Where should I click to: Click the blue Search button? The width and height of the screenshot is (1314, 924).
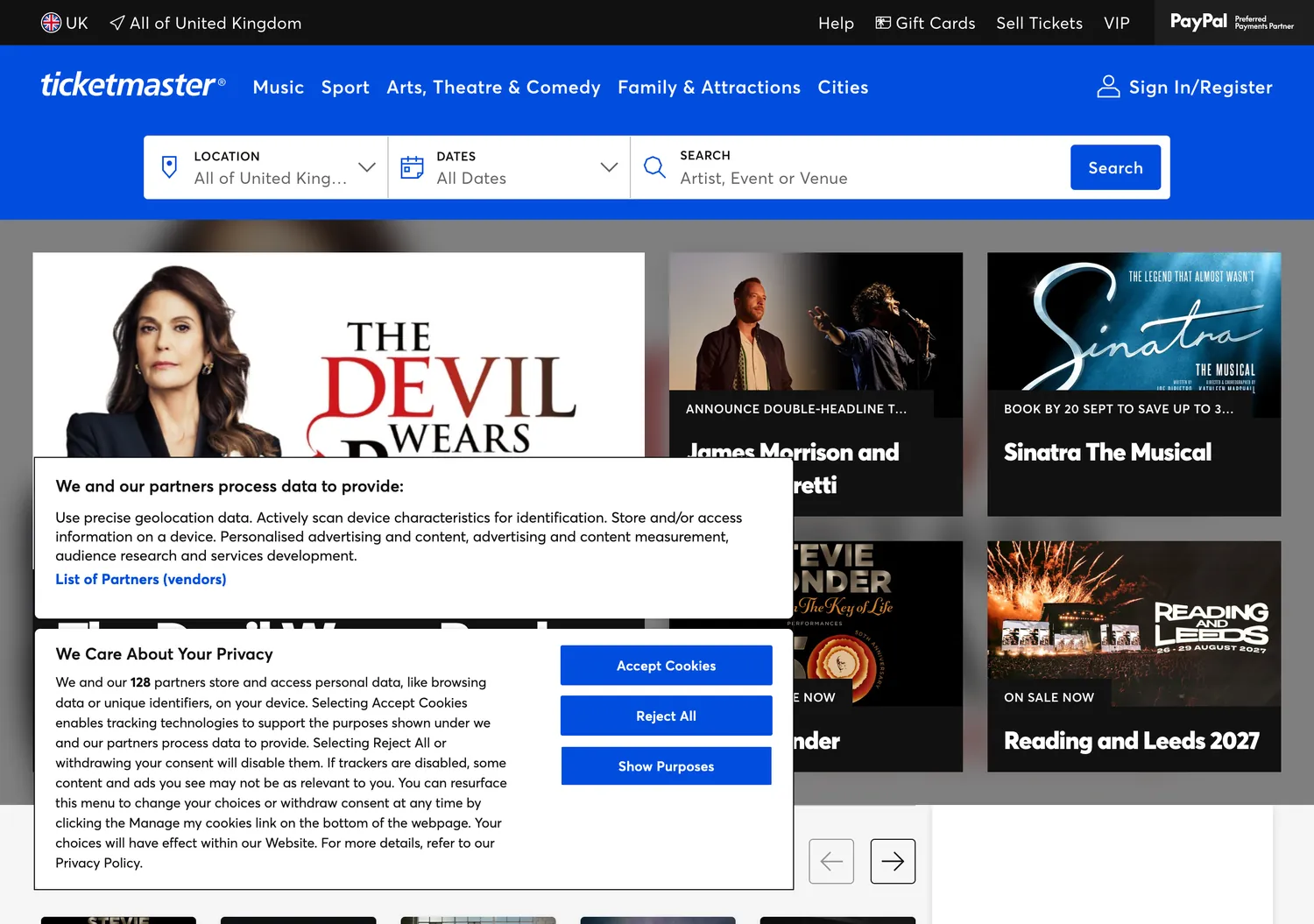(1115, 167)
